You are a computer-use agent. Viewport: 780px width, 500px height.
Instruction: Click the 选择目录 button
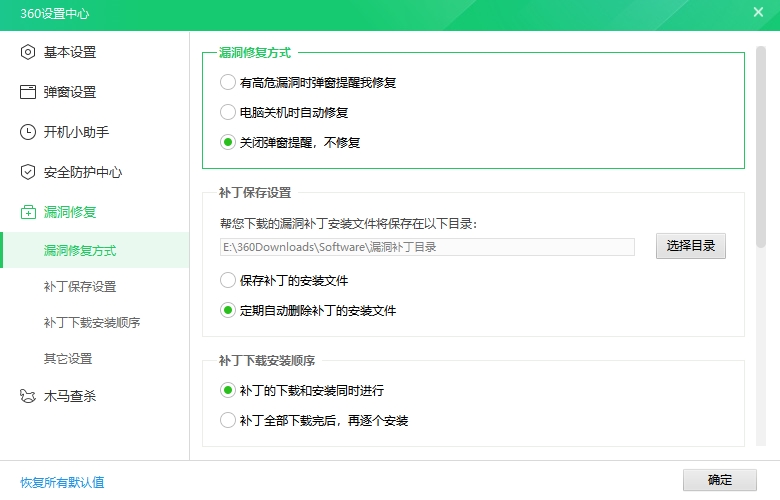click(x=690, y=246)
